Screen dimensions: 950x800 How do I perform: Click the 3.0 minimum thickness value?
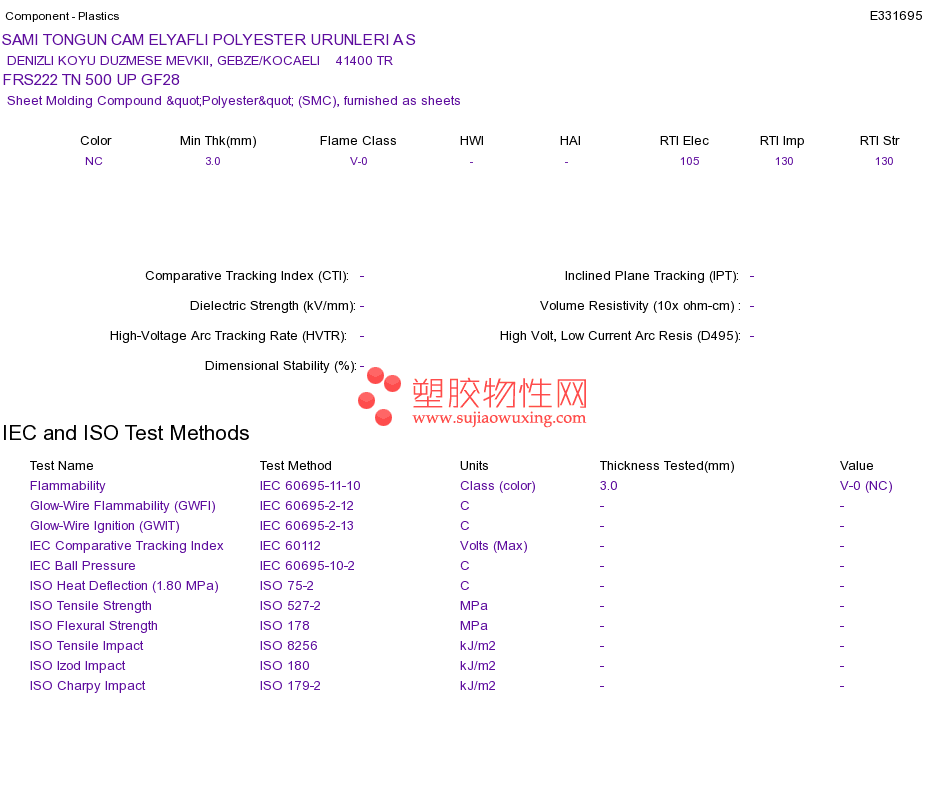tap(213, 161)
